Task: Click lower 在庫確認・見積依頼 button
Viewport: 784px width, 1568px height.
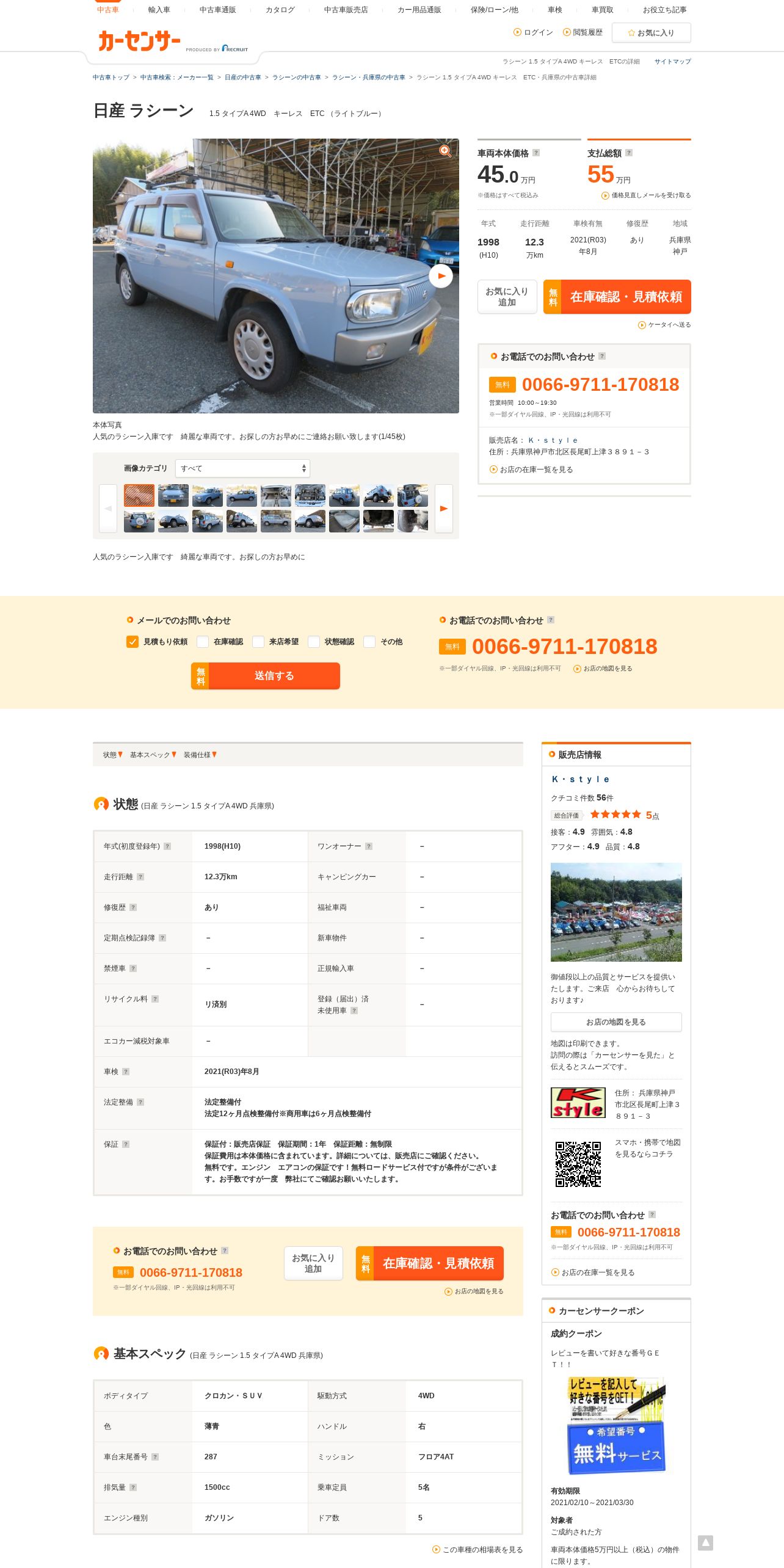Action: click(430, 1263)
